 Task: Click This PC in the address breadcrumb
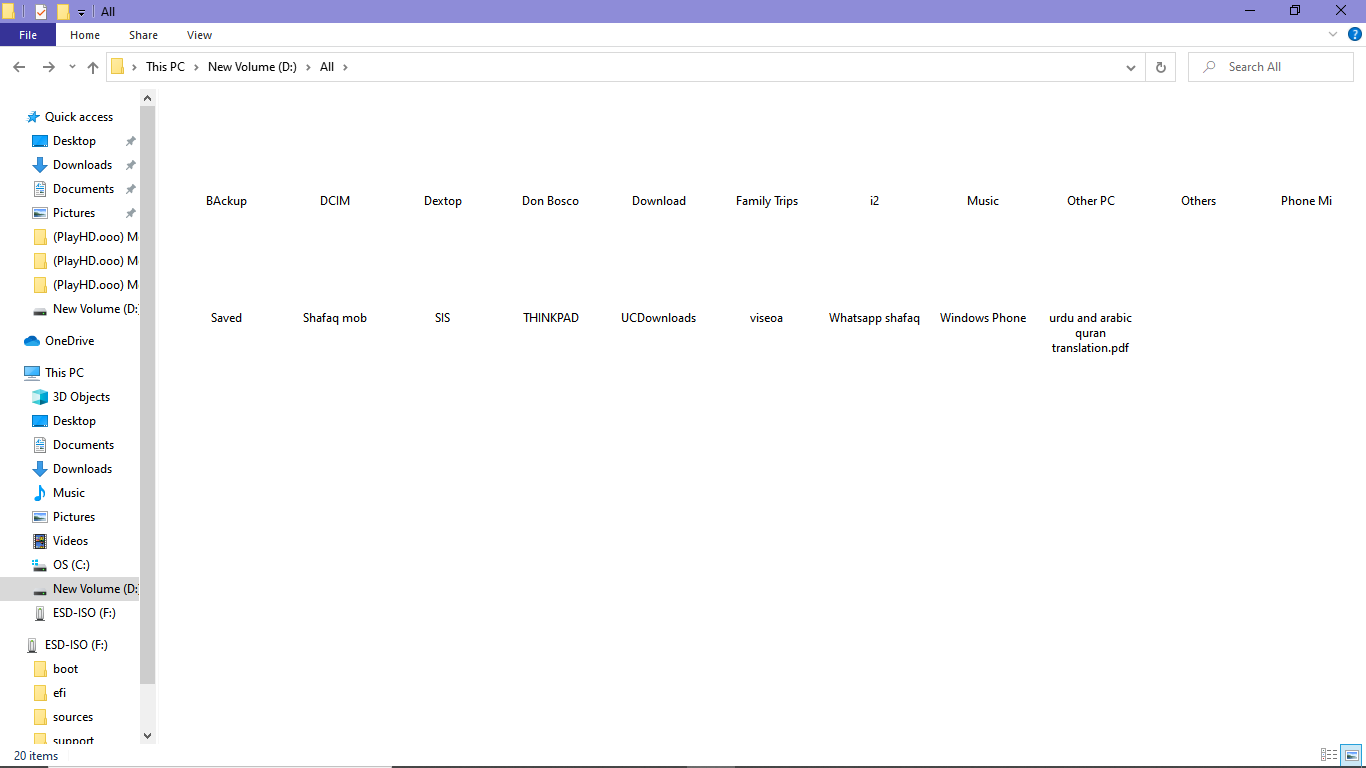[x=165, y=67]
